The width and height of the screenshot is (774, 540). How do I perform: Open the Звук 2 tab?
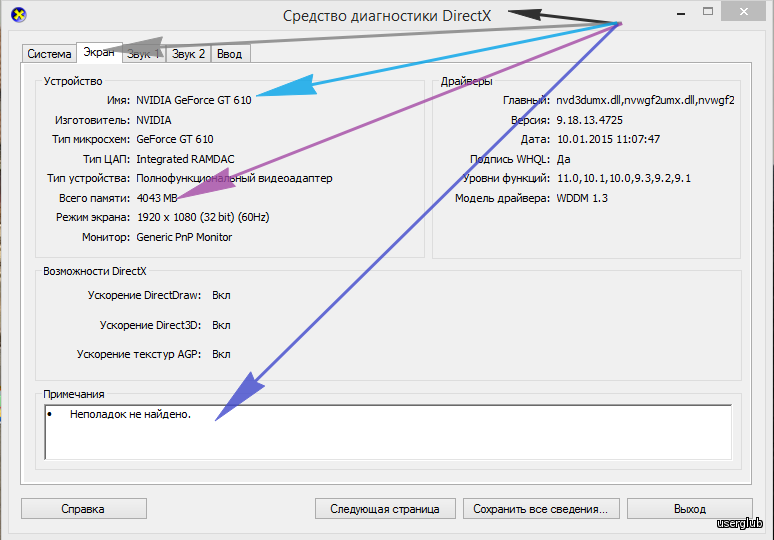189,54
